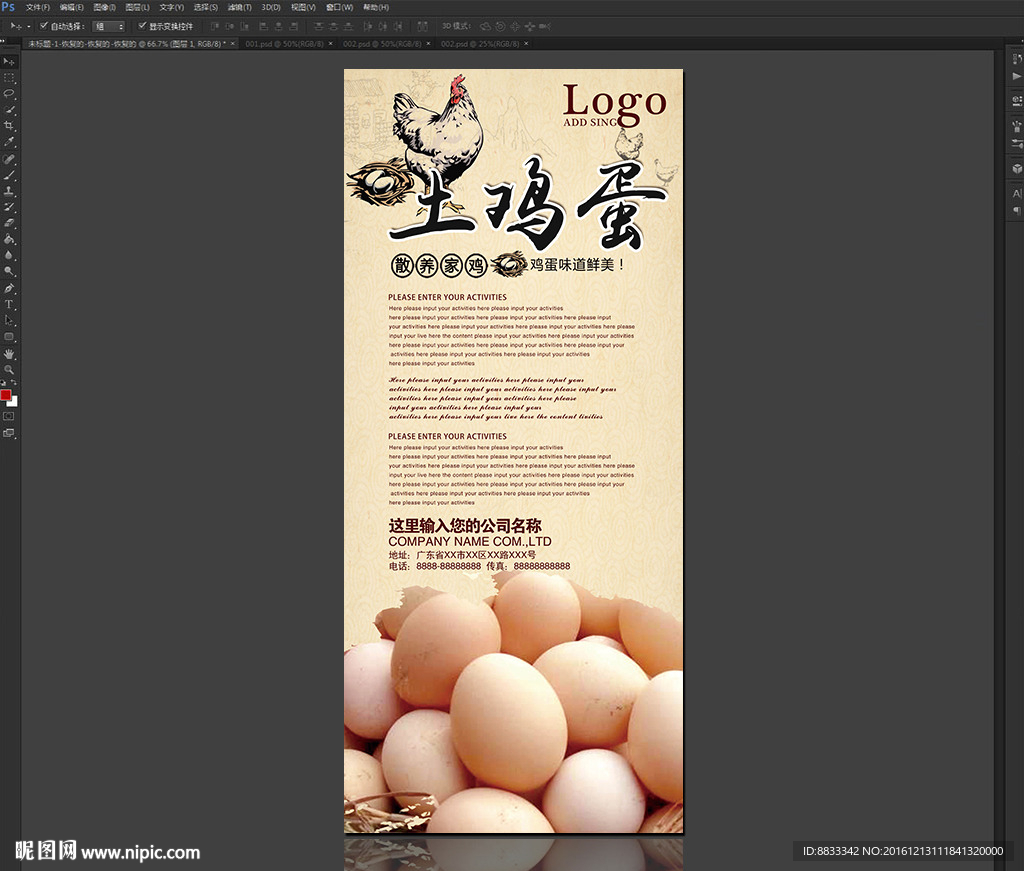Select the Path Selection tool

pos(9,321)
